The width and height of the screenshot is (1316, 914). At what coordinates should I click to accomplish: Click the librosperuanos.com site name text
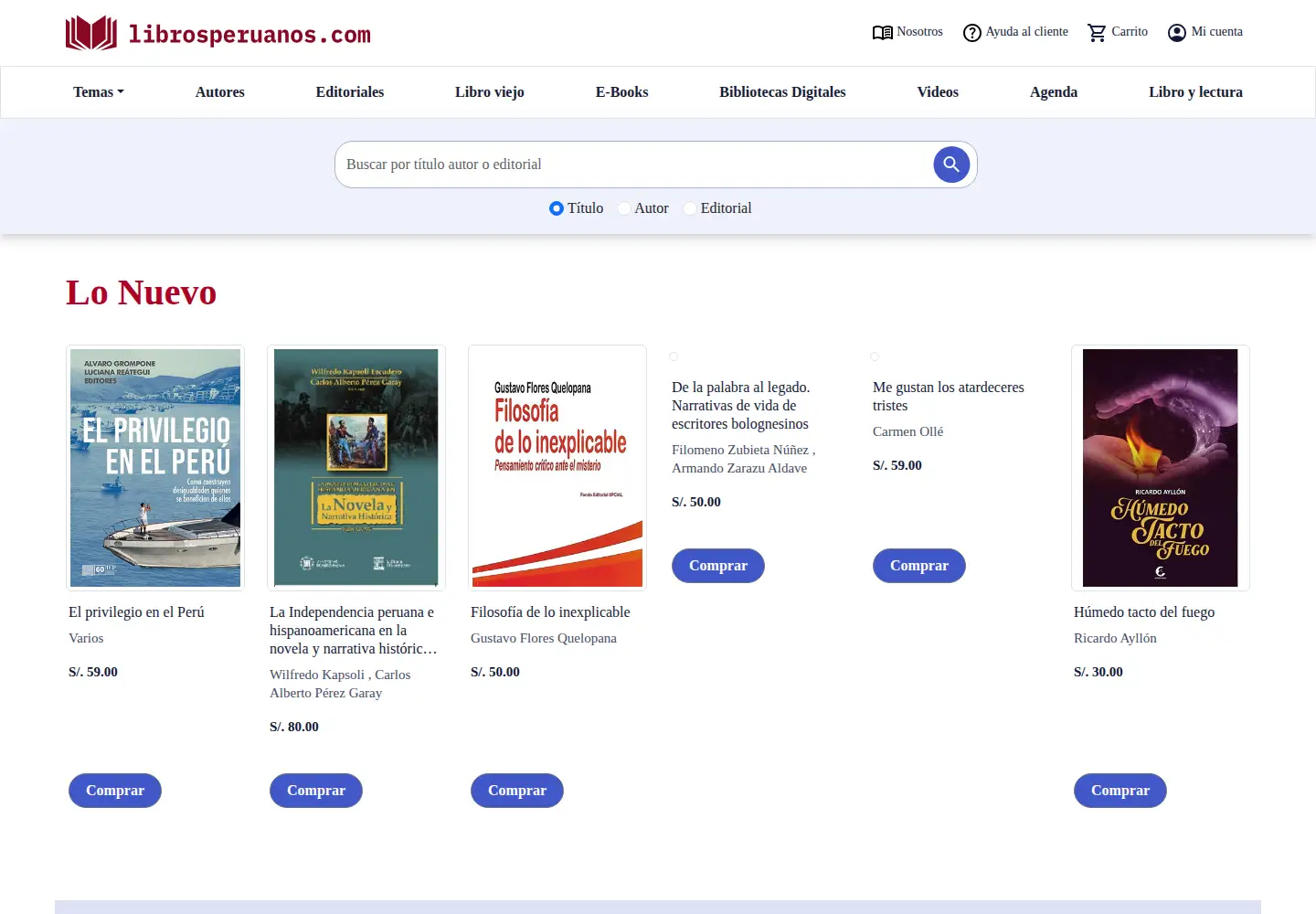(x=249, y=35)
